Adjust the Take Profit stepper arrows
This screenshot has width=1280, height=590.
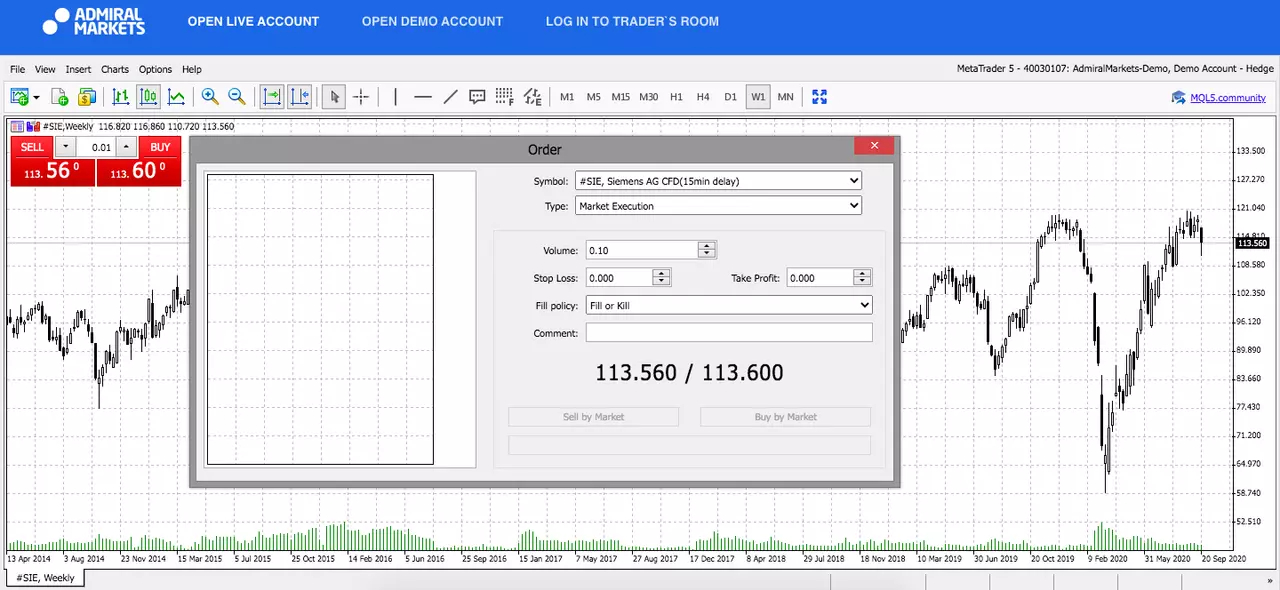click(863, 278)
